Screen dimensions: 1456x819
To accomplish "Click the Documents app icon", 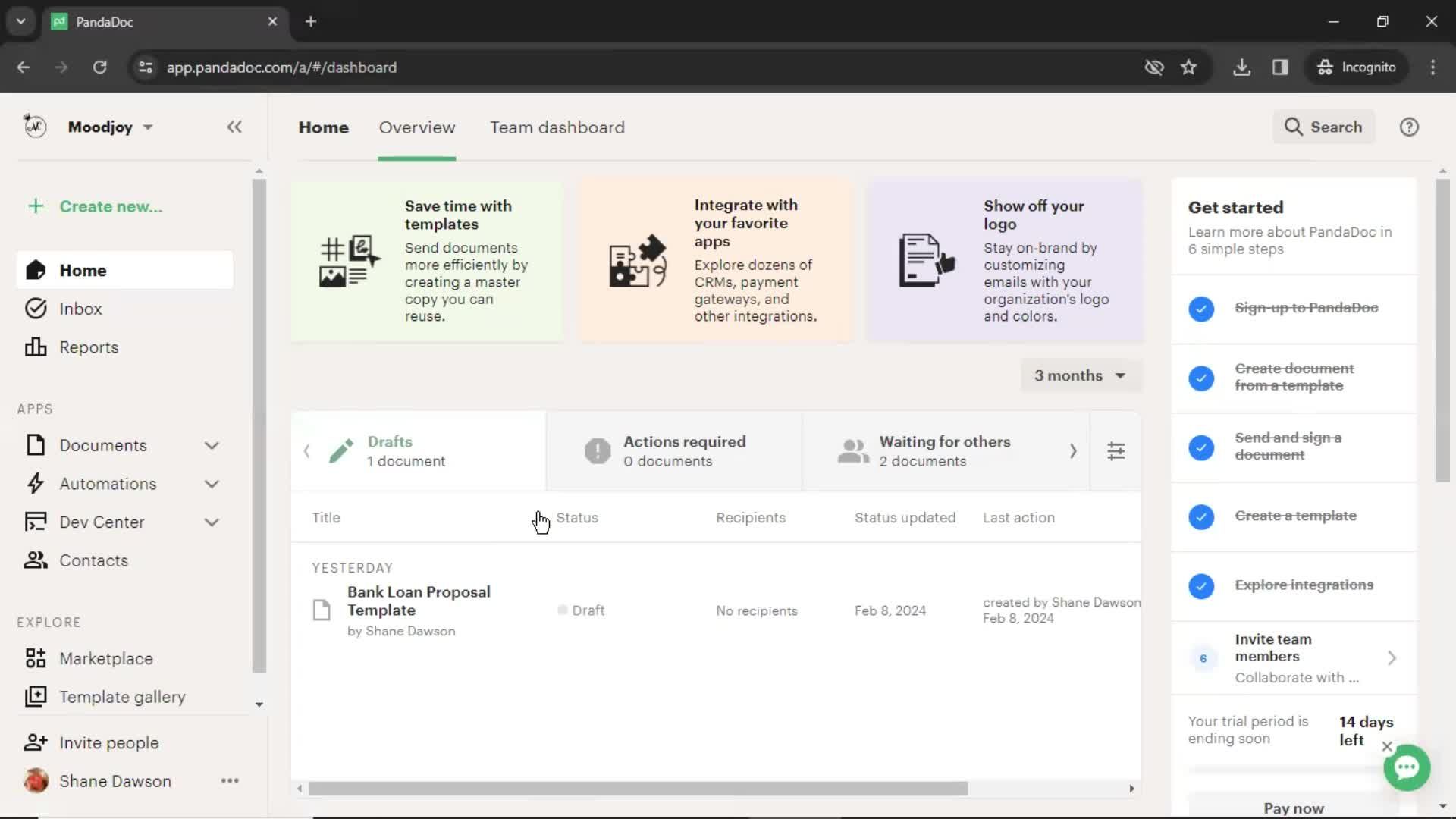I will tap(35, 445).
